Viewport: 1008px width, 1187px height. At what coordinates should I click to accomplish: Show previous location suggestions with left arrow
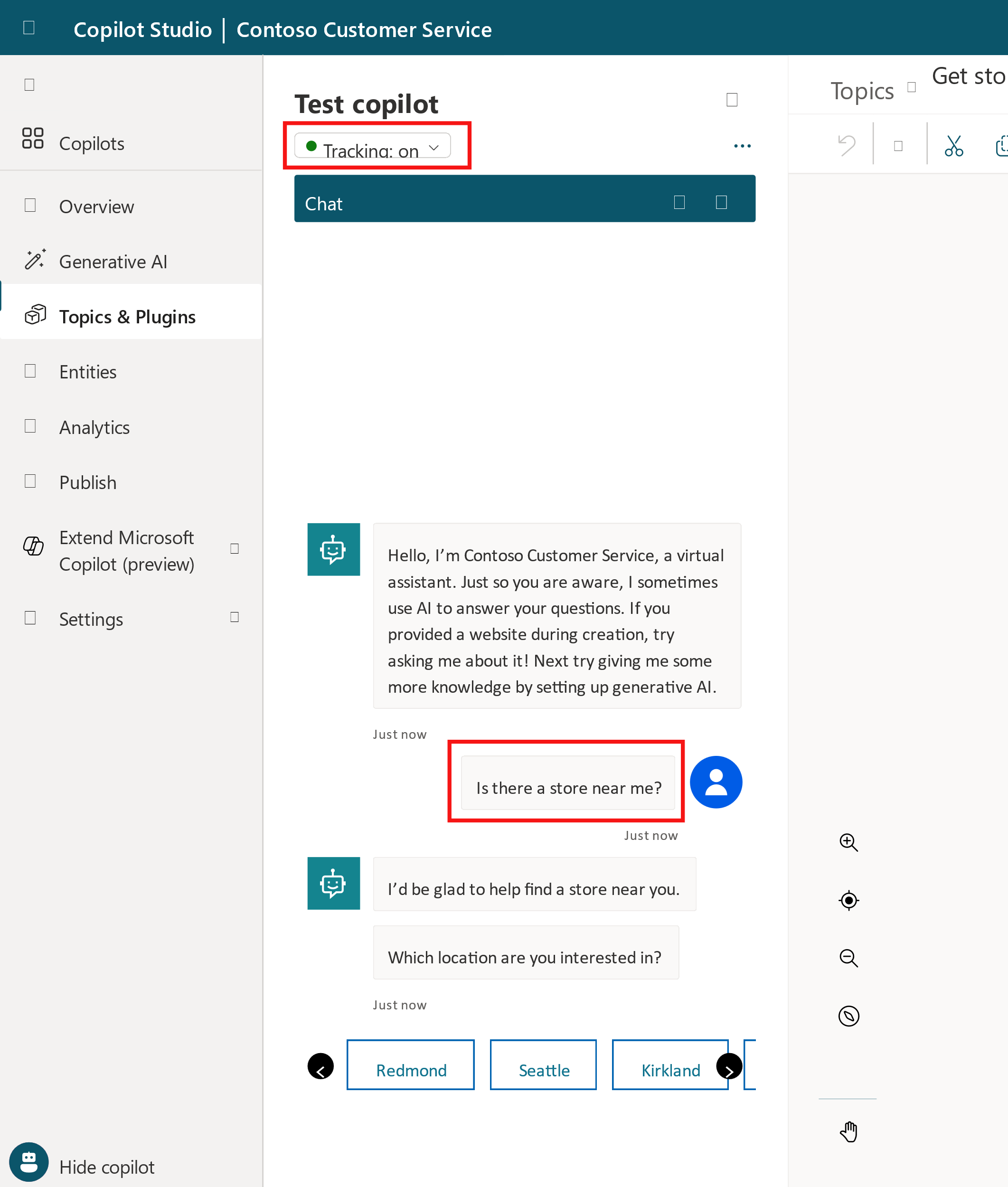pos(320,1066)
